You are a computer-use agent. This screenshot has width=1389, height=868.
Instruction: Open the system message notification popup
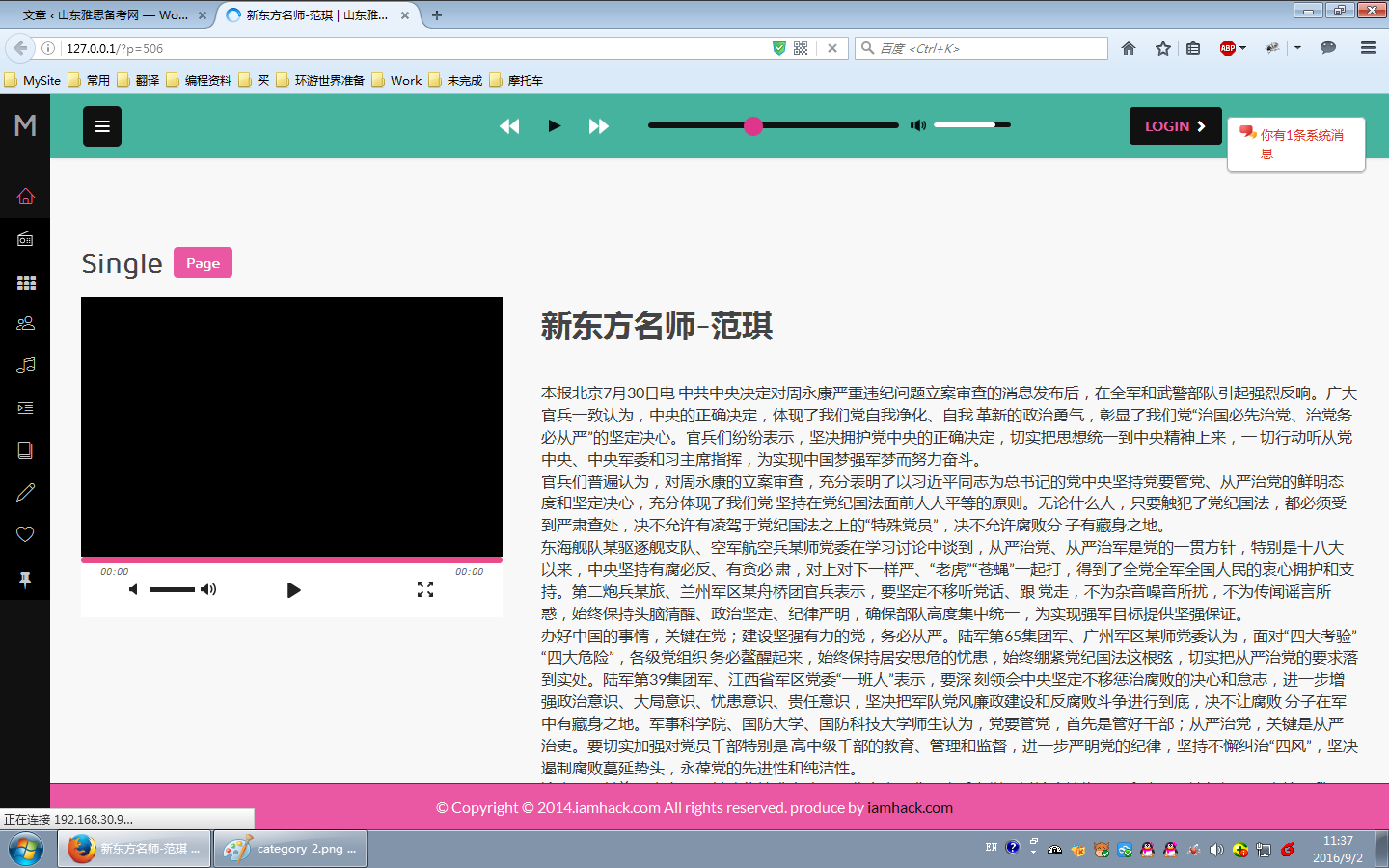(1296, 145)
